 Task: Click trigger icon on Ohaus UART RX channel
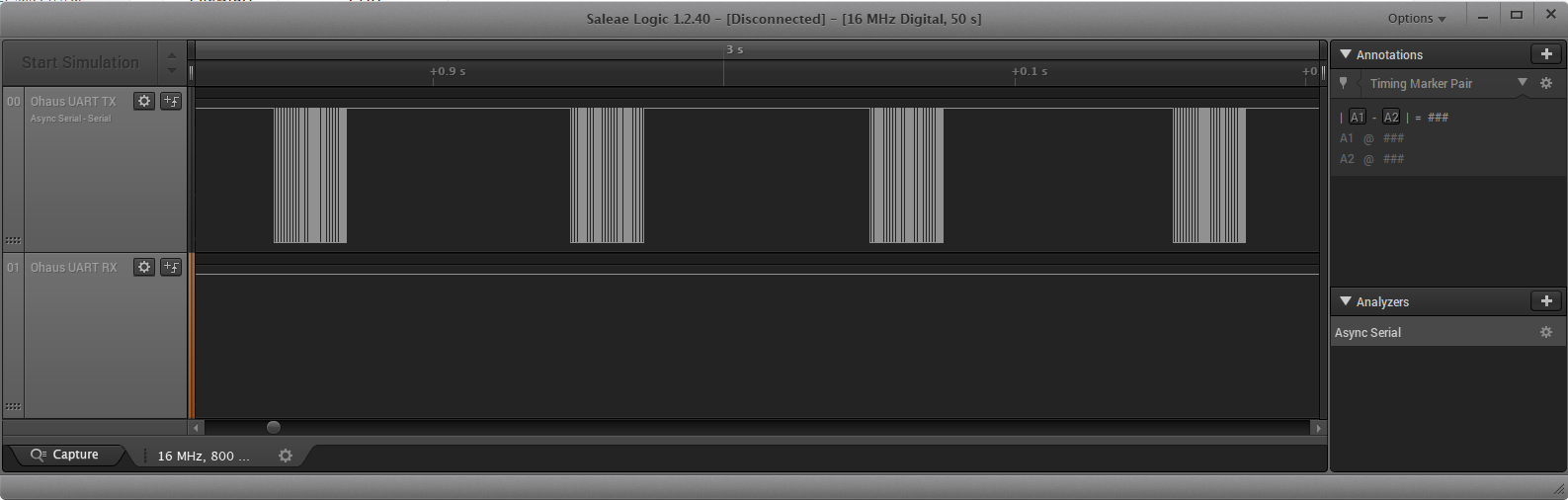(171, 267)
